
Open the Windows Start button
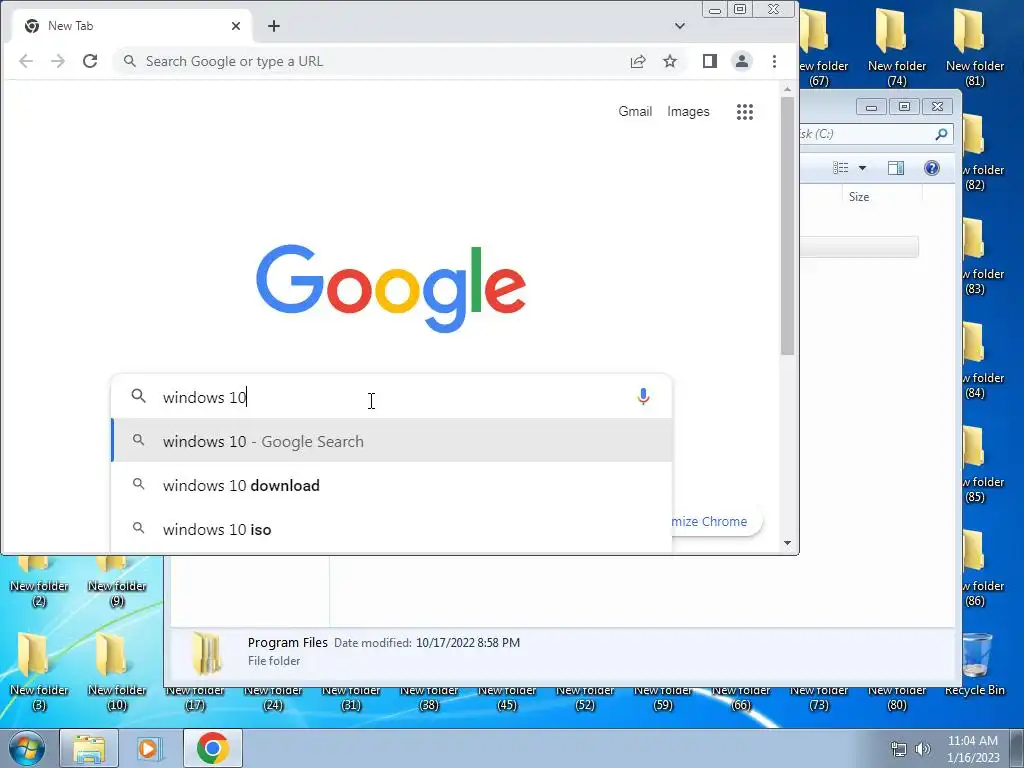pos(27,748)
